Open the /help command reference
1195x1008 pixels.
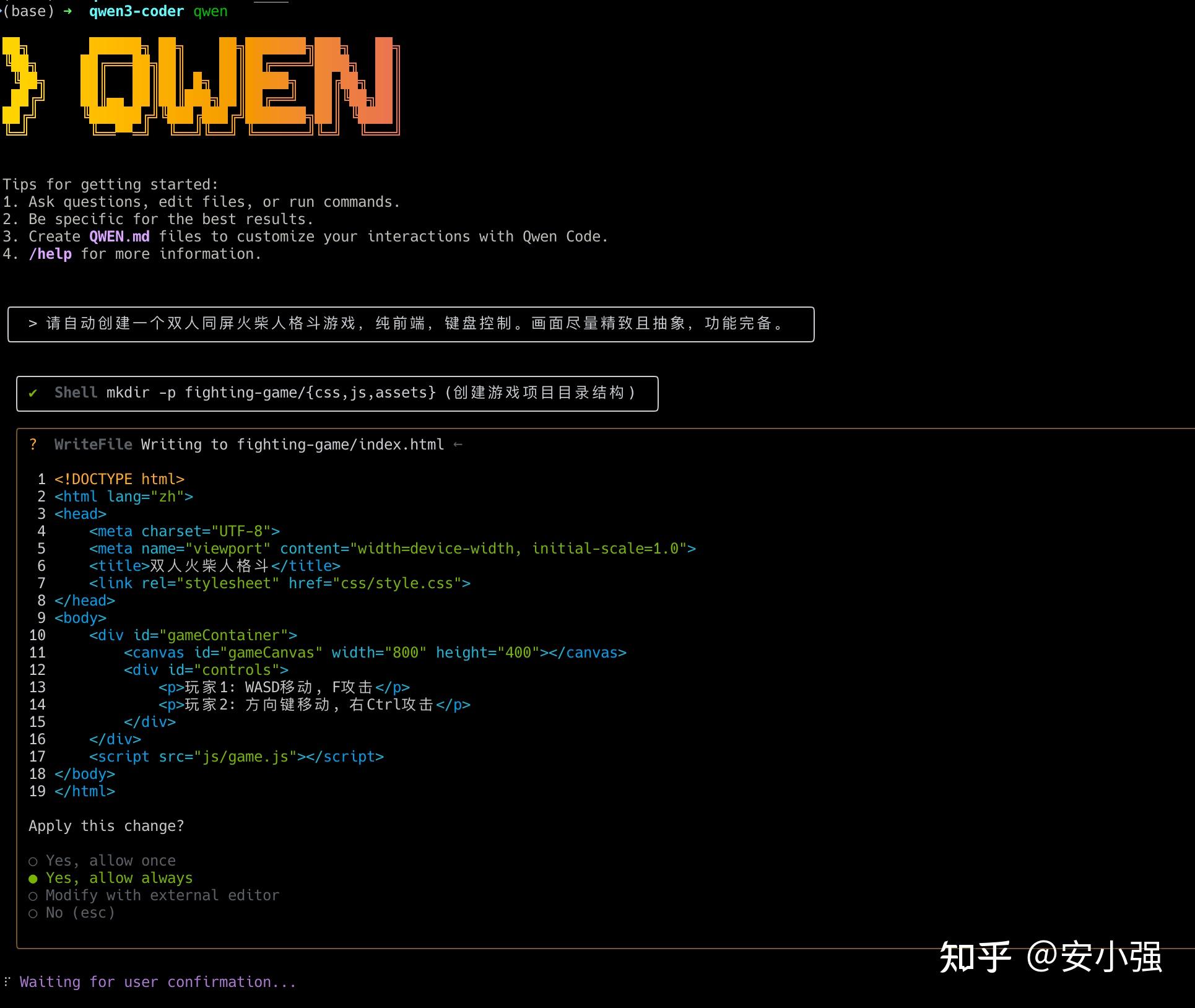point(51,253)
